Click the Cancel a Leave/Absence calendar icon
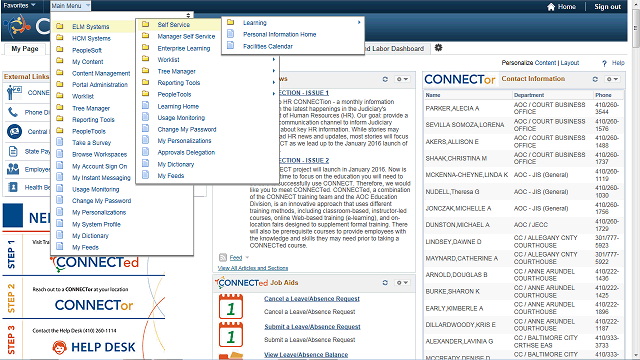Screen dimensions: 640x360 231,306
